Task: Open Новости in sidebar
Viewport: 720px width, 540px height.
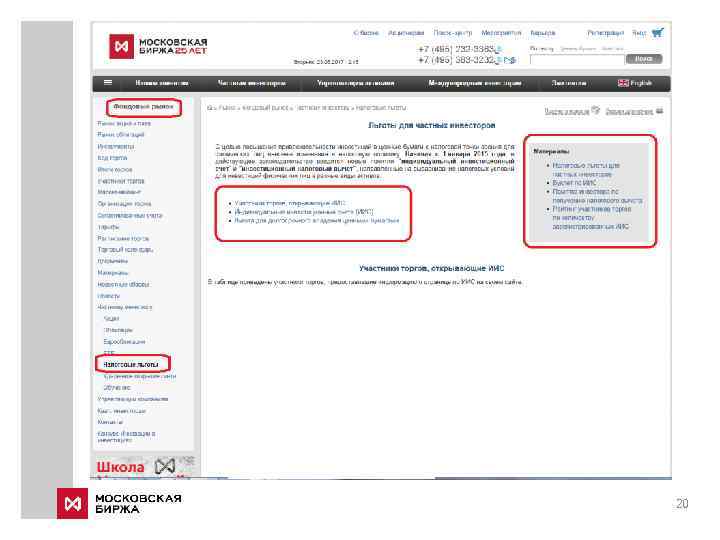Action: (108, 296)
